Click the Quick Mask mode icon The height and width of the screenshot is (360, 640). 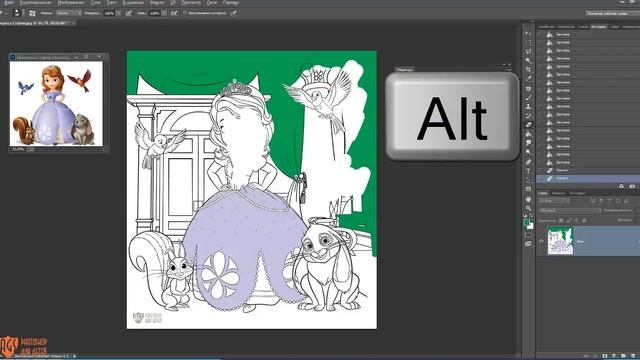[528, 235]
